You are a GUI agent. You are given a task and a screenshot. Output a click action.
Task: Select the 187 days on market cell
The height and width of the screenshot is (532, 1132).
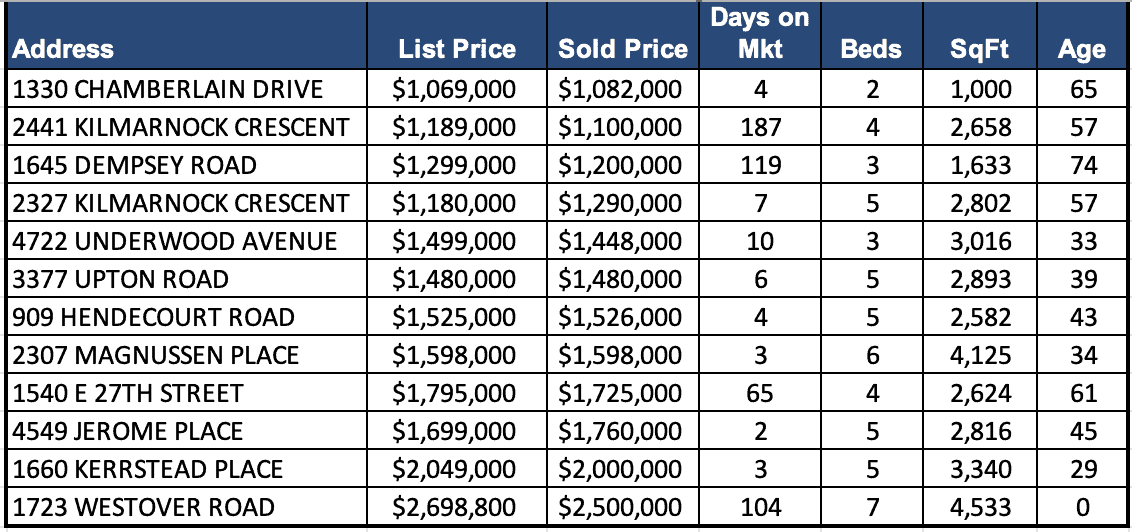click(x=760, y=128)
